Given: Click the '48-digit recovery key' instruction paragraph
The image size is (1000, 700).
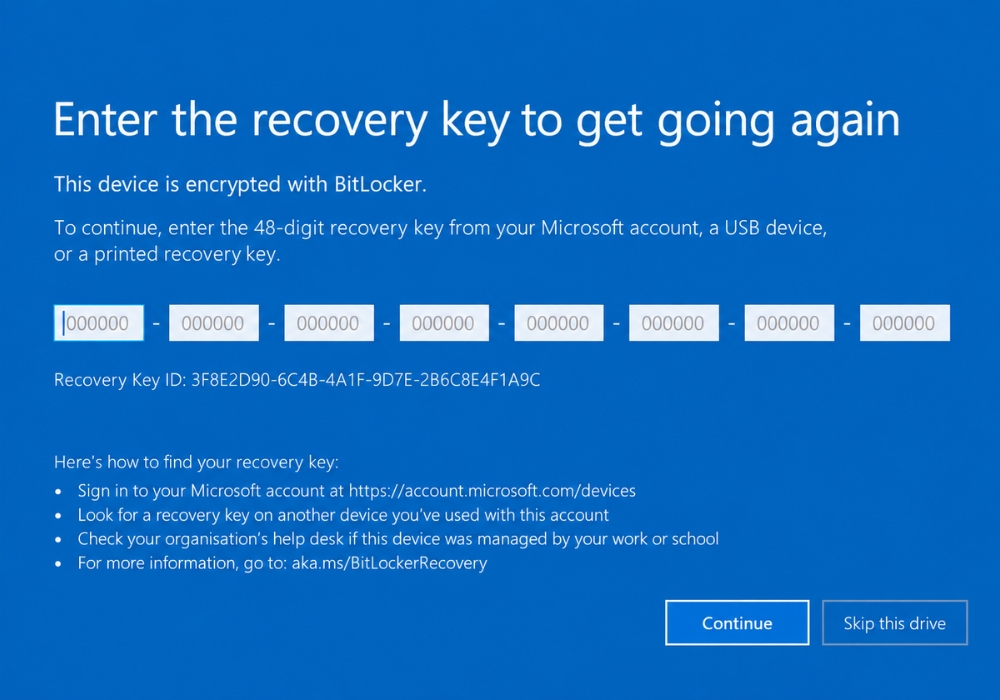Looking at the screenshot, I should [x=441, y=241].
